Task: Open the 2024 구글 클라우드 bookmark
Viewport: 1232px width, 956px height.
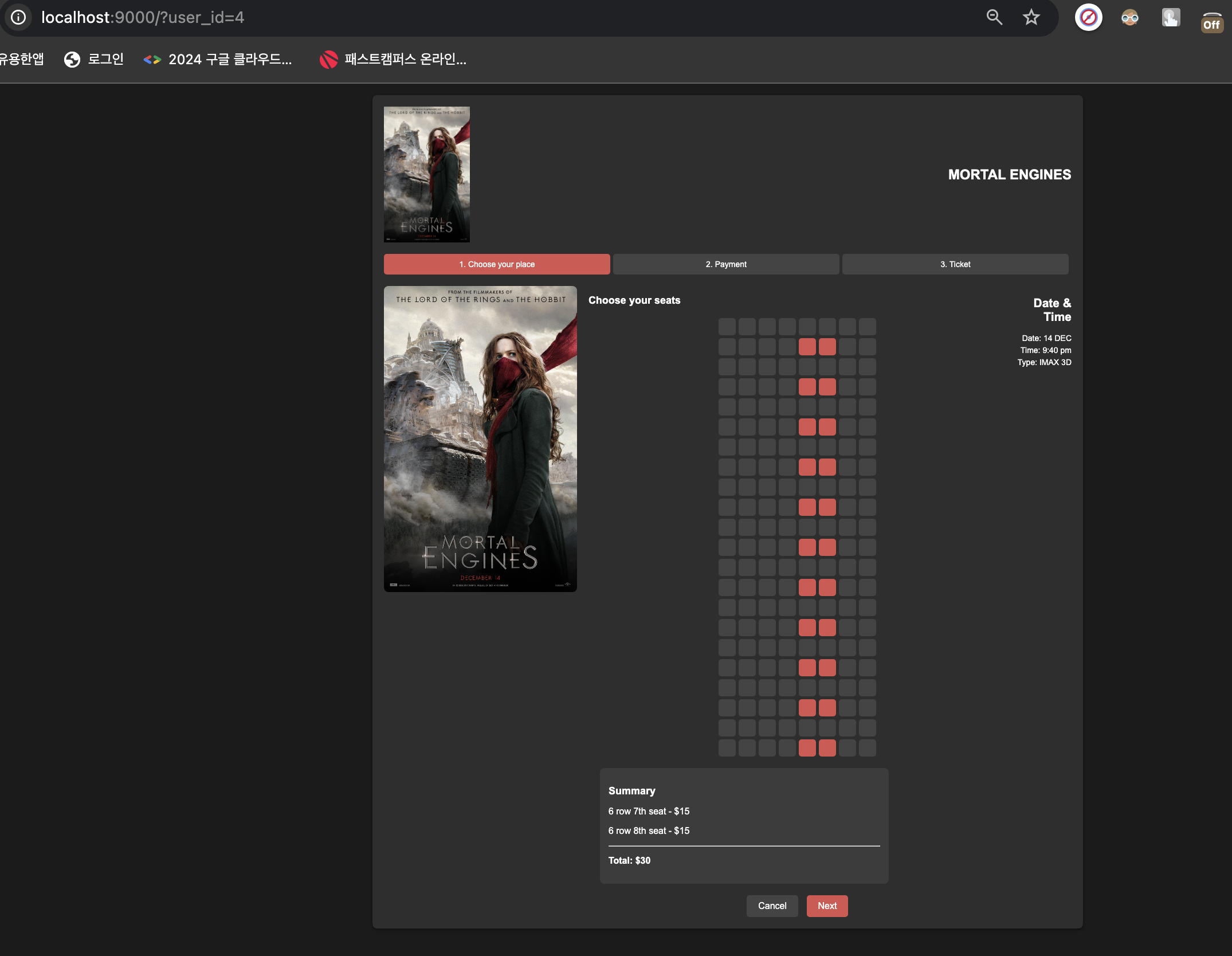Action: pyautogui.click(x=218, y=60)
